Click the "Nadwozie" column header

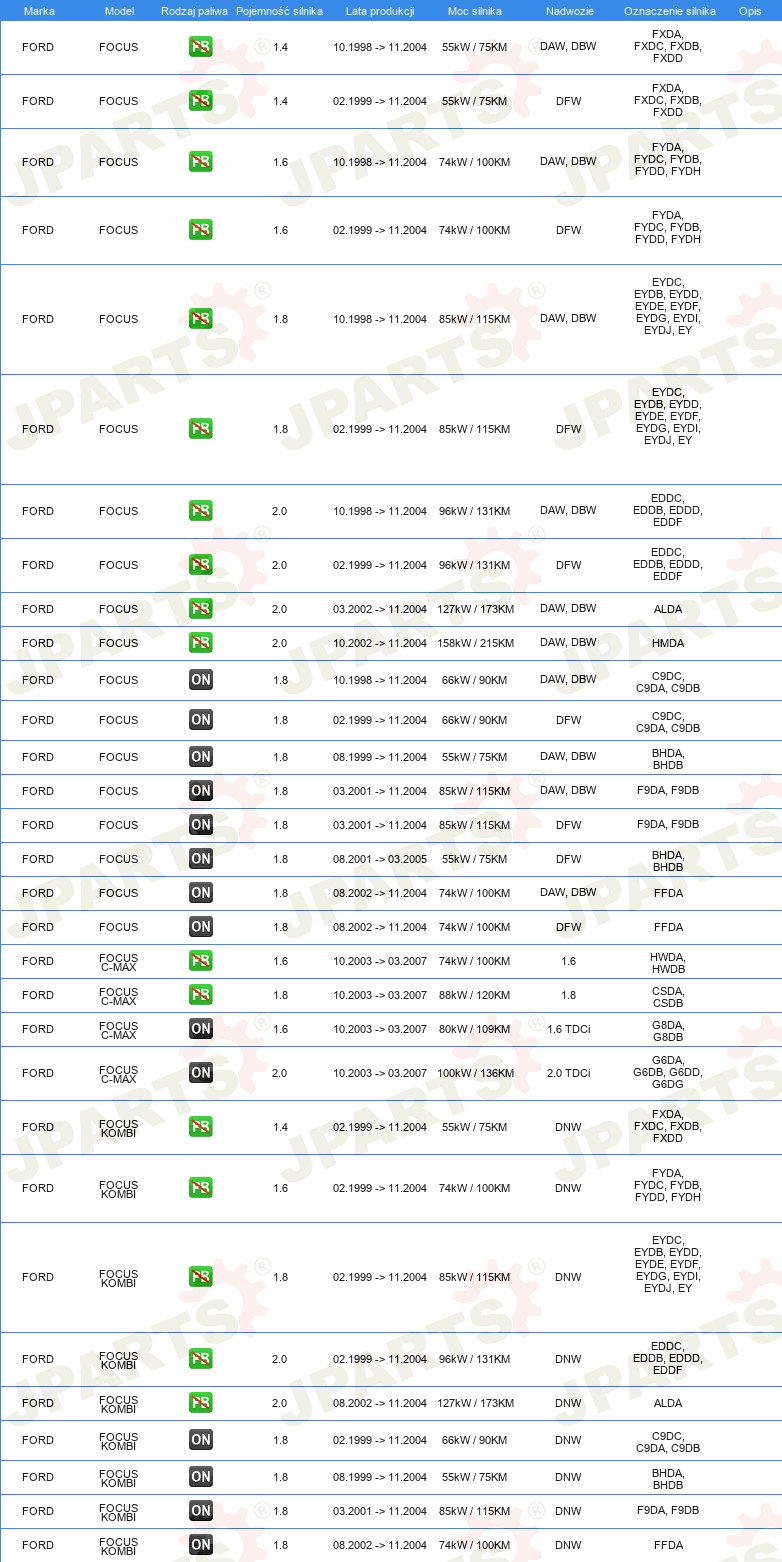568,11
